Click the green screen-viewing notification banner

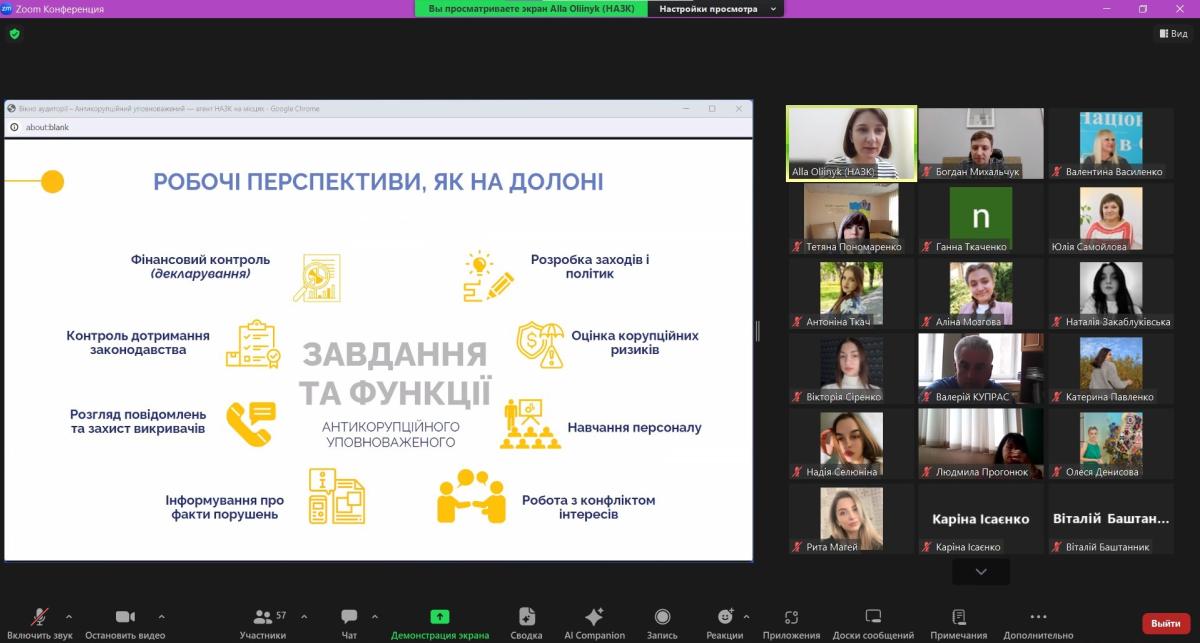point(531,9)
